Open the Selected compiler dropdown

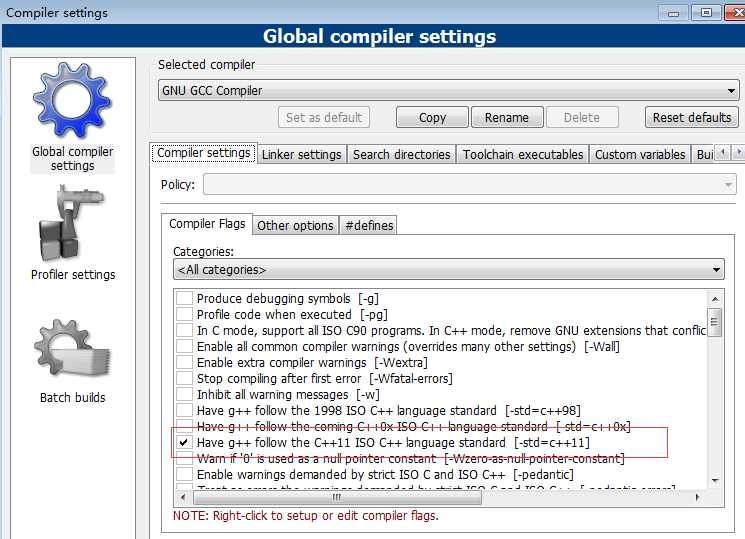(x=449, y=90)
